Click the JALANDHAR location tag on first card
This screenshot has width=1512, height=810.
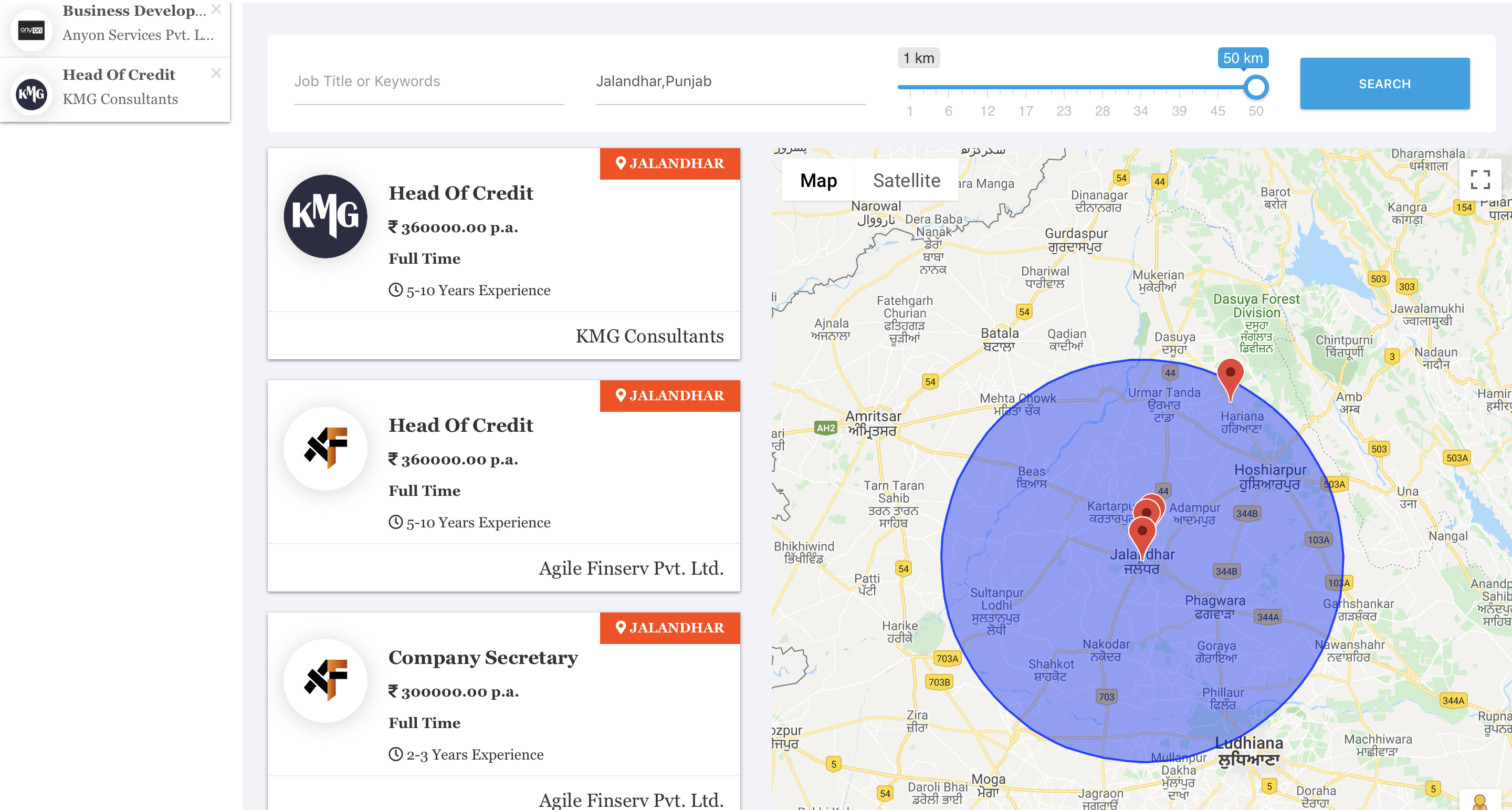(x=669, y=163)
